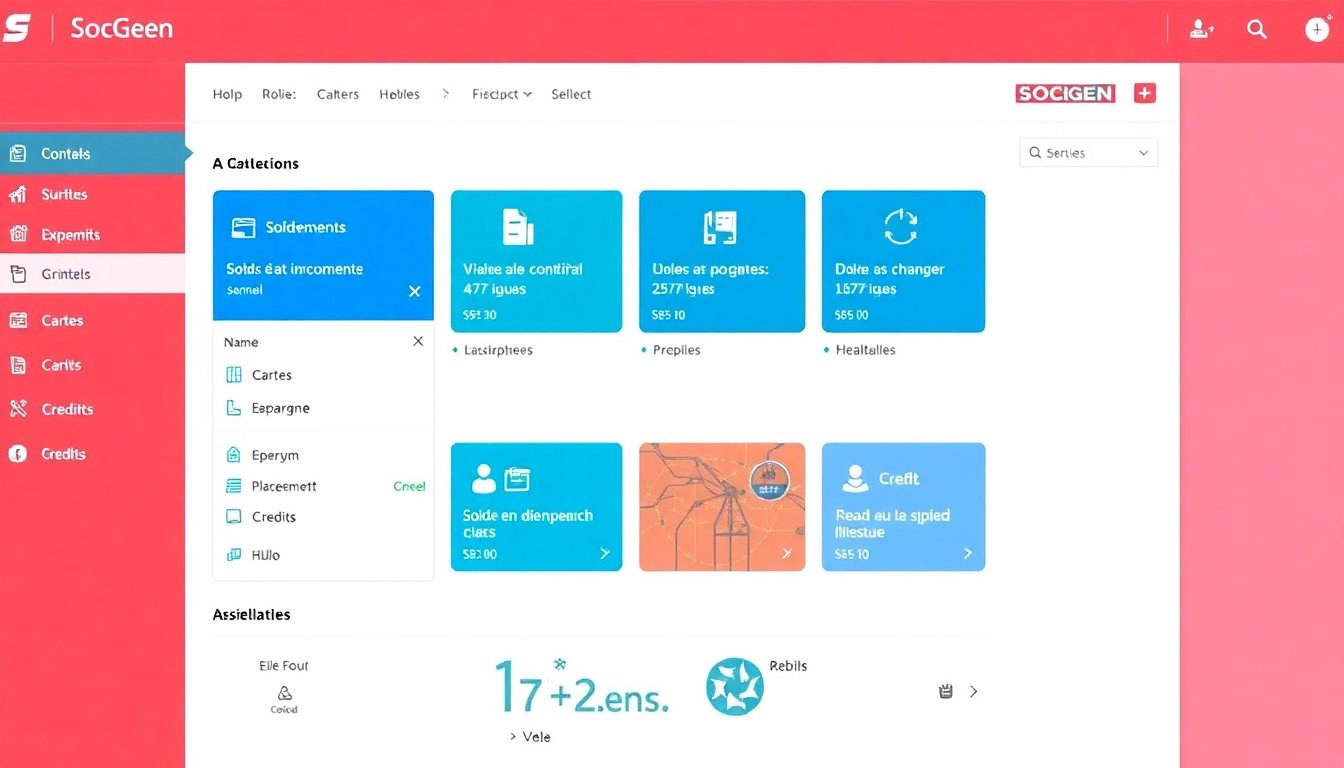Viewport: 1344px width, 768px height.
Task: Expand the Fieclpct dropdown menu
Action: click(501, 94)
